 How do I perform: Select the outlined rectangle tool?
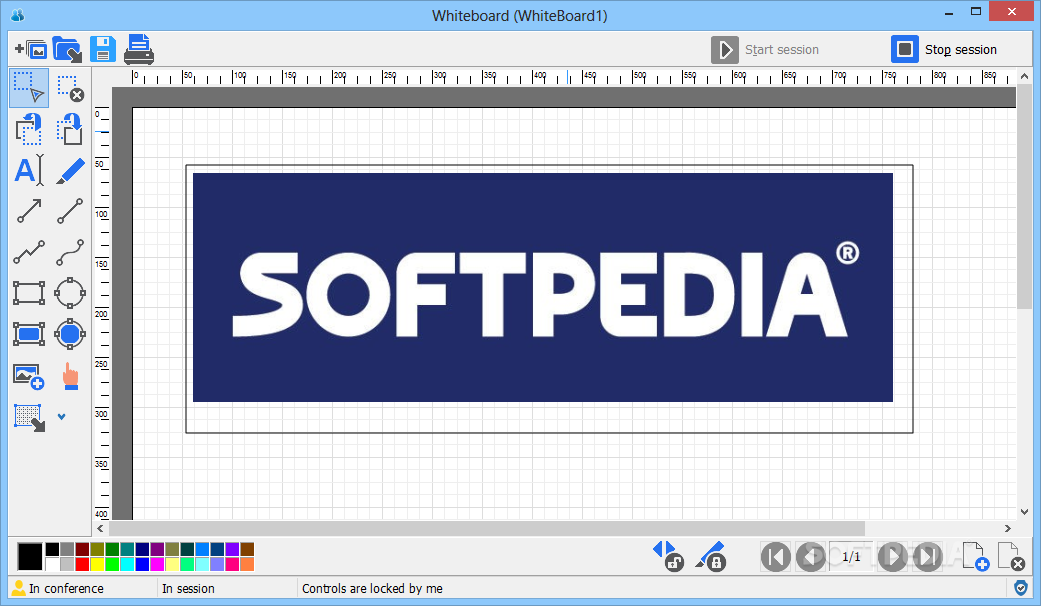[29, 293]
